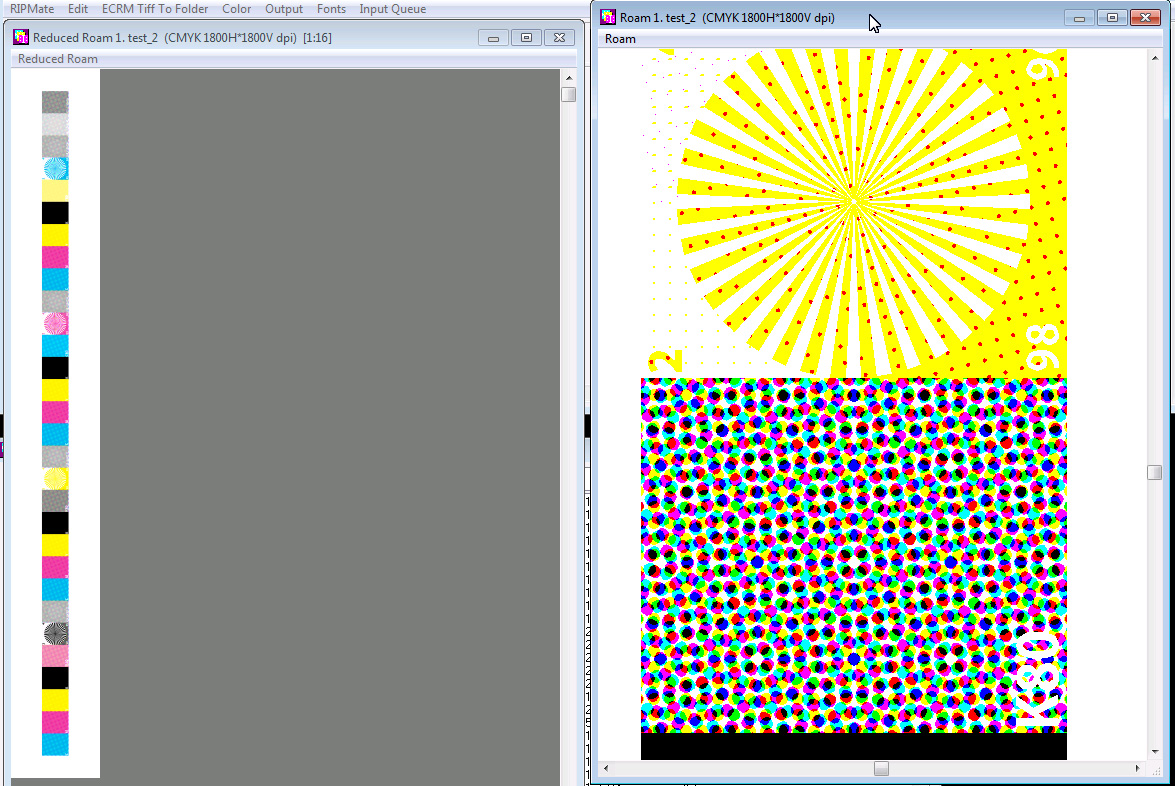
Task: Open the Input Queue menu
Action: [x=392, y=9]
